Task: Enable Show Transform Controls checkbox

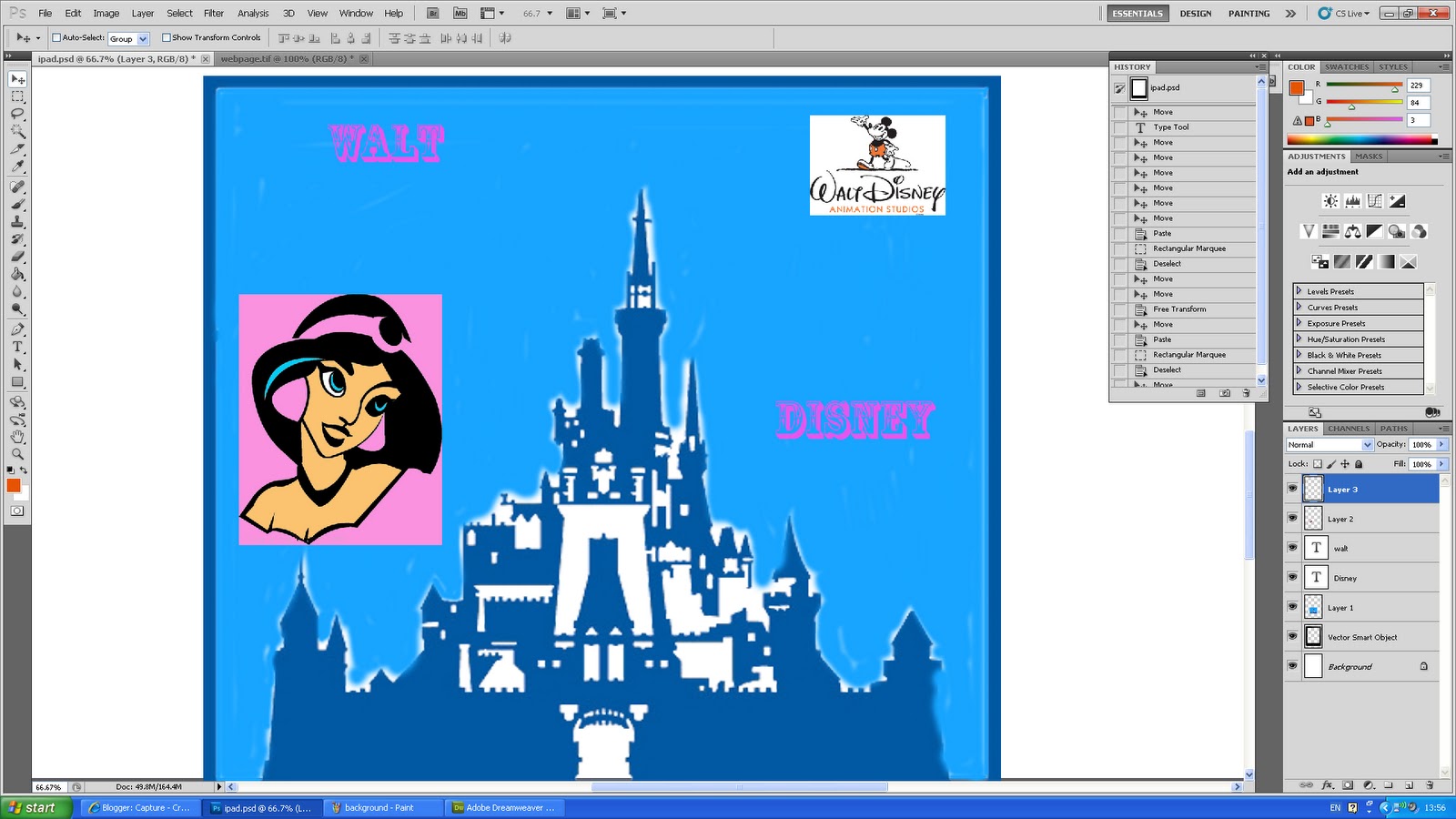Action: (167, 38)
